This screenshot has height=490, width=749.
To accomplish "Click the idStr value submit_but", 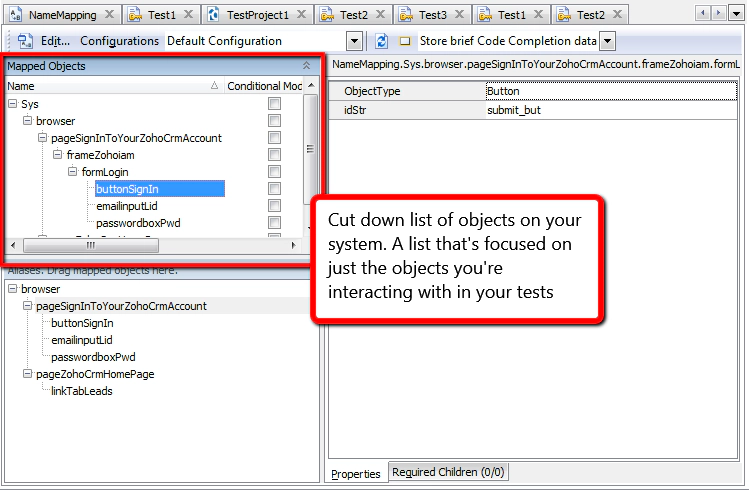I will click(611, 110).
